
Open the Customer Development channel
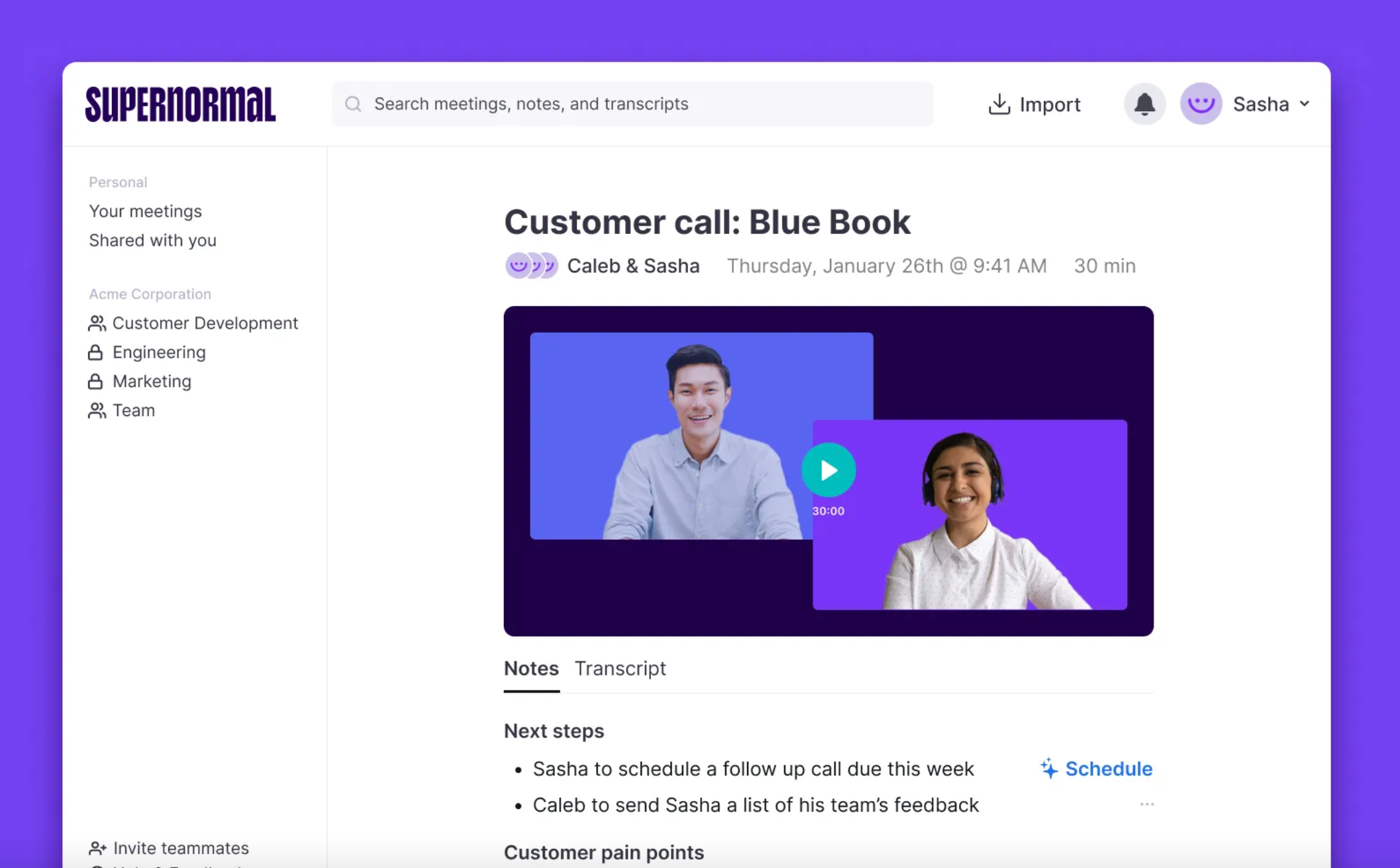coord(205,323)
